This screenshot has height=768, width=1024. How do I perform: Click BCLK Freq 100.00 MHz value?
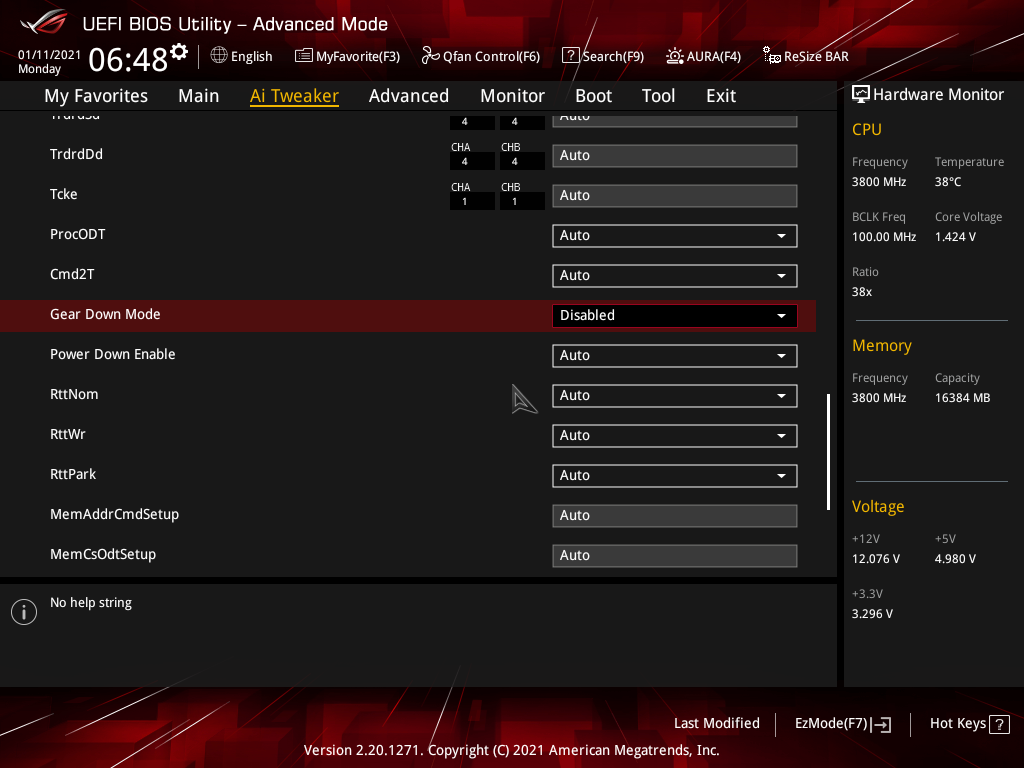pos(884,237)
